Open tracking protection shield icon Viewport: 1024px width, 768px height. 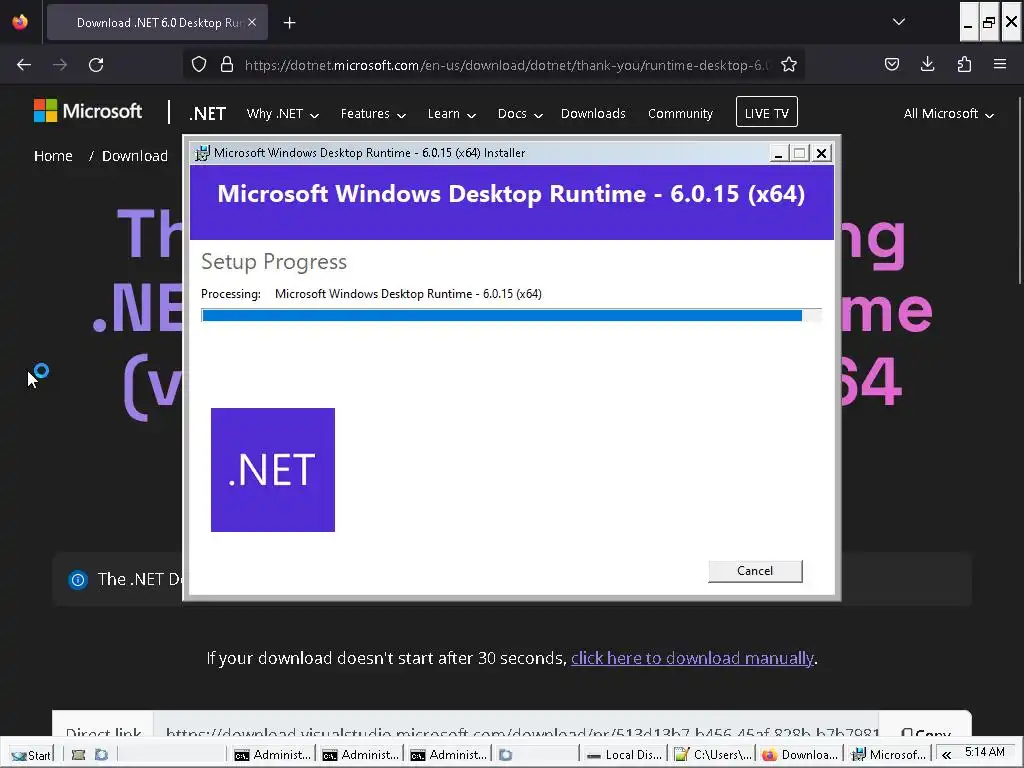click(199, 65)
